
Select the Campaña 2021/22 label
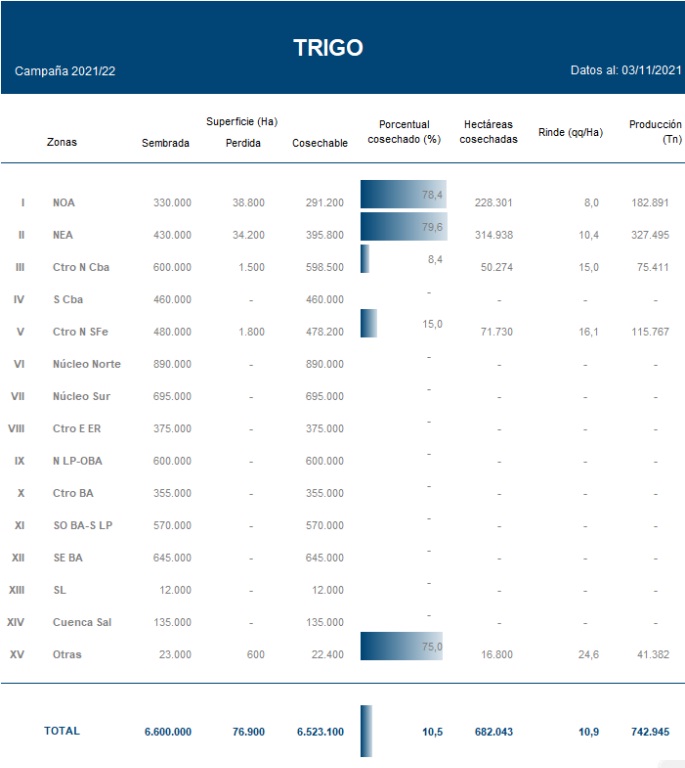65,72
